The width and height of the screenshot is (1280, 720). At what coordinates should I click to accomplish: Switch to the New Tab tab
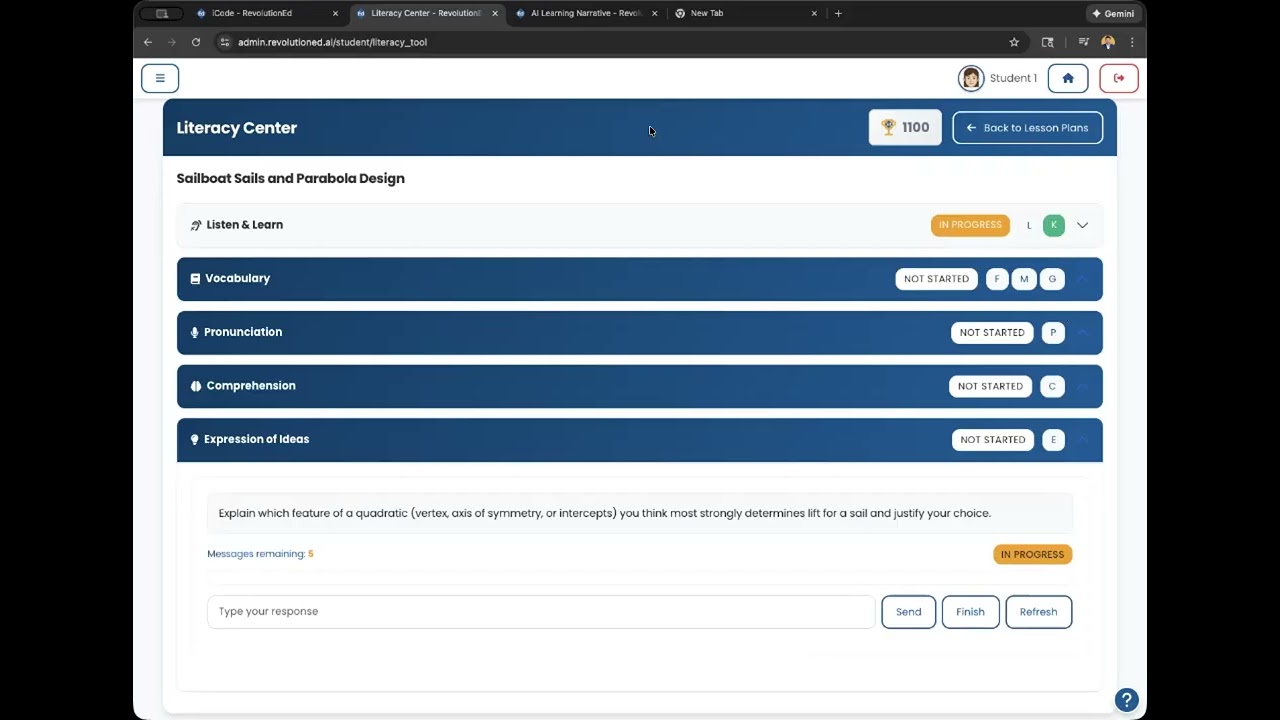[745, 13]
